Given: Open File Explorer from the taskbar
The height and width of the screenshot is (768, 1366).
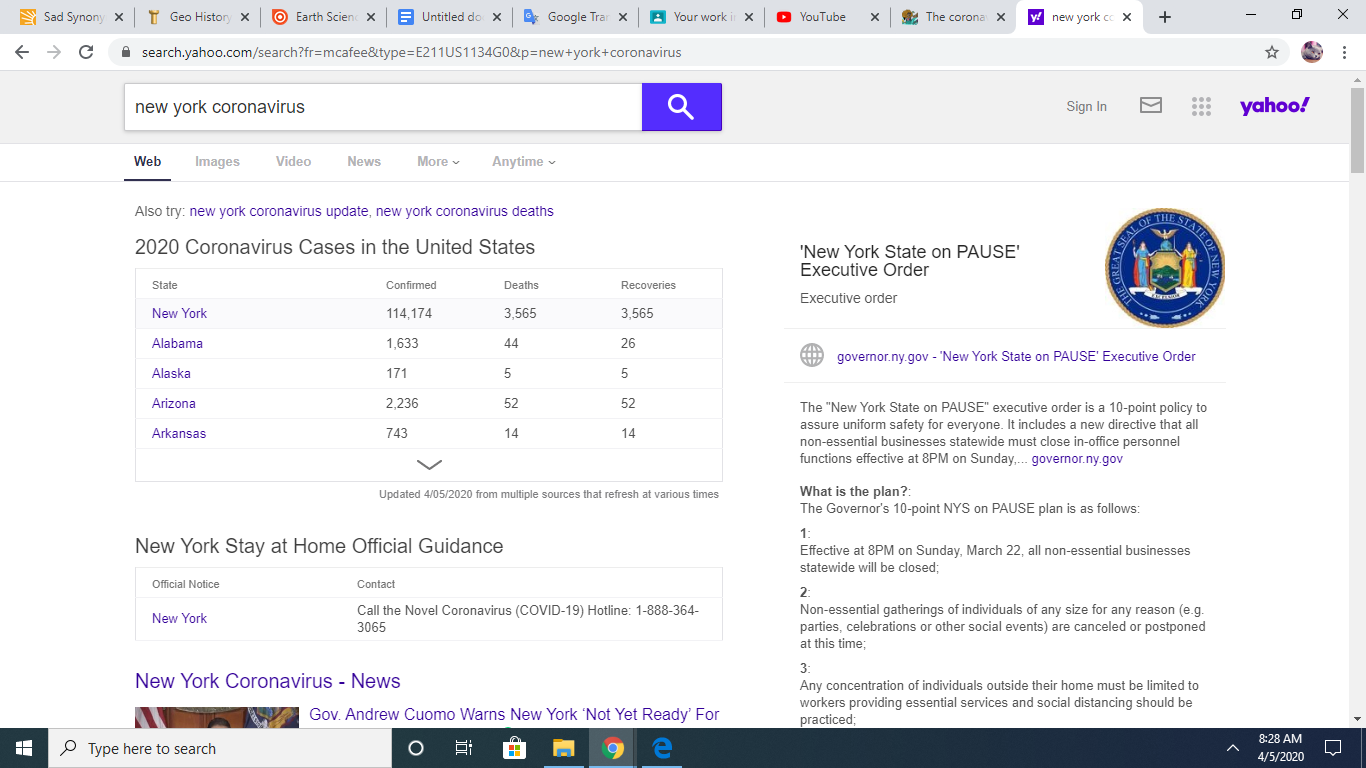Looking at the screenshot, I should [x=564, y=748].
